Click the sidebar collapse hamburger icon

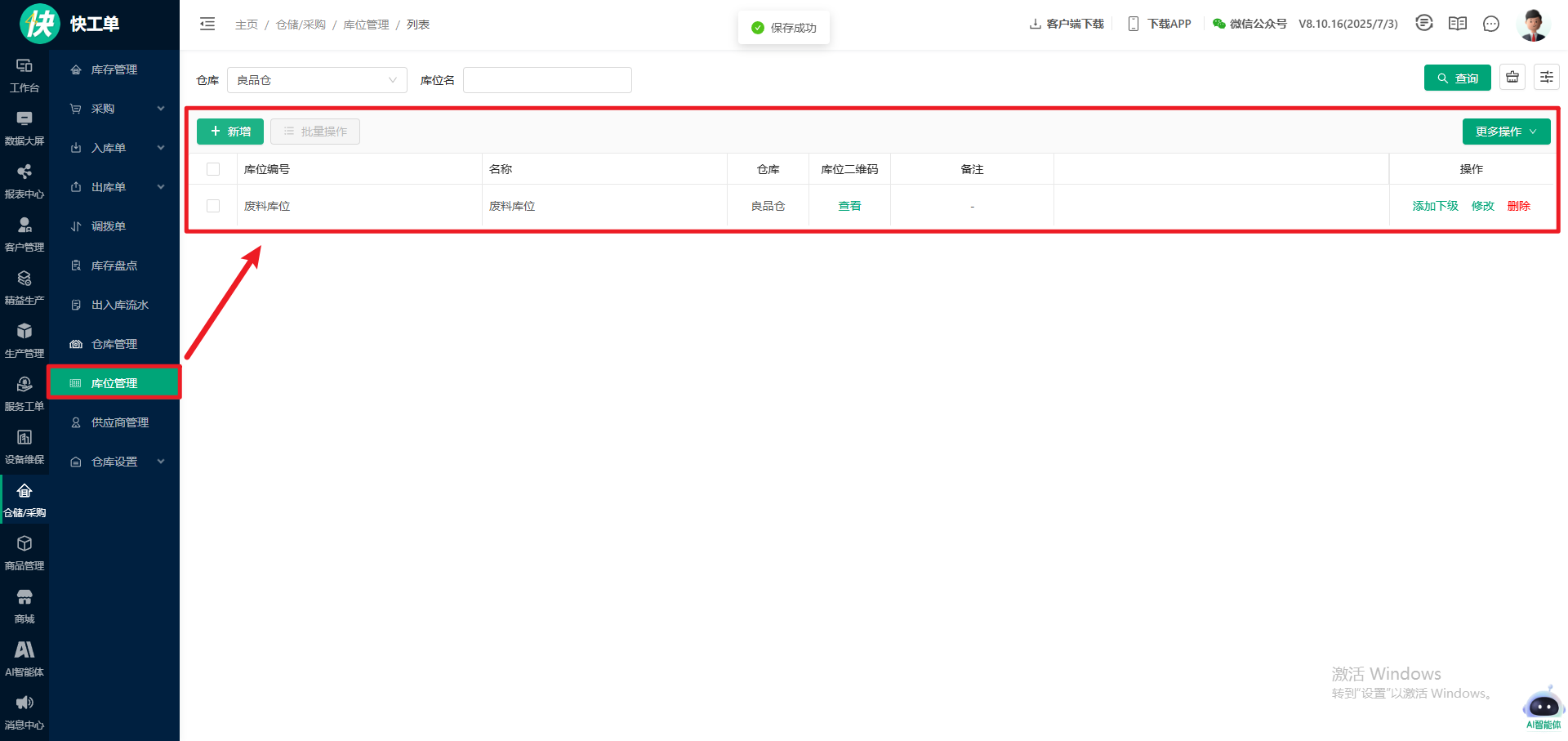pyautogui.click(x=207, y=25)
